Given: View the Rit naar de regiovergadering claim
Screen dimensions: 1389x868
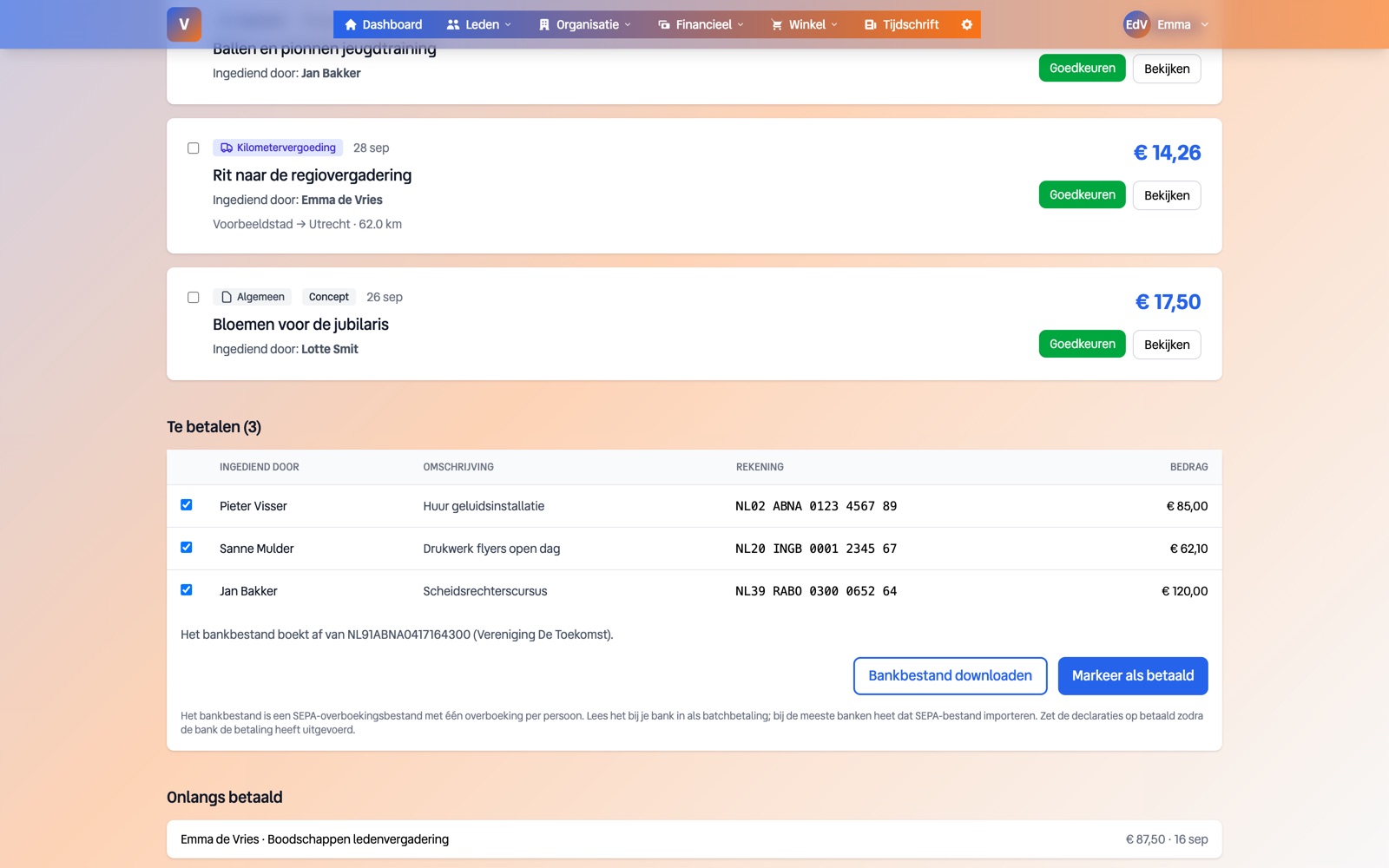Looking at the screenshot, I should click(1167, 195).
